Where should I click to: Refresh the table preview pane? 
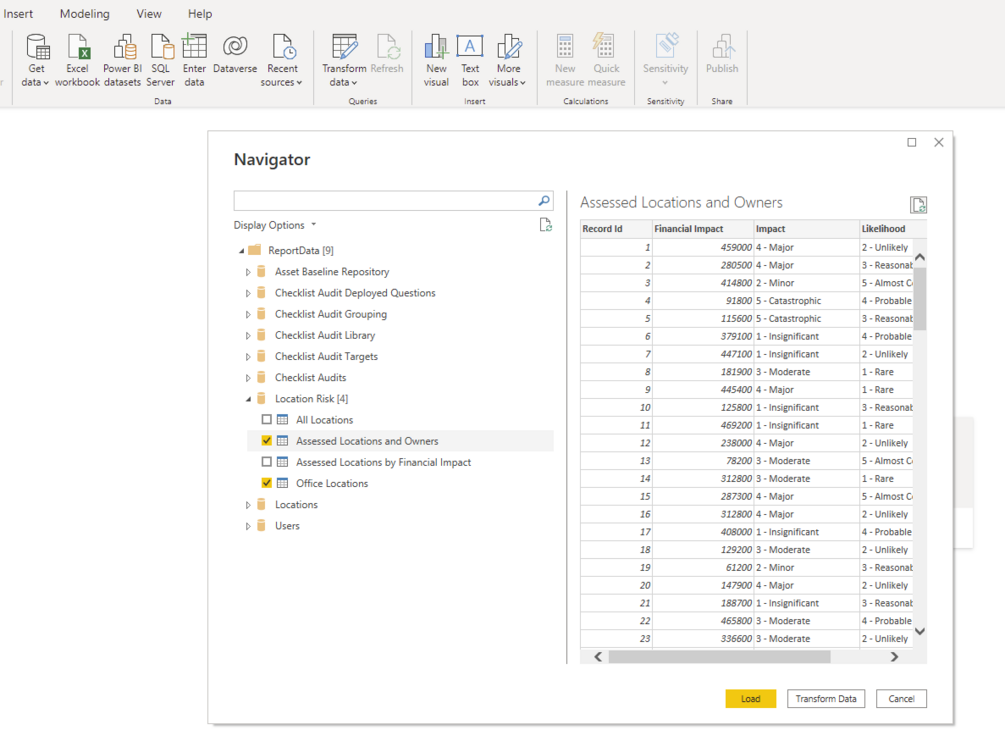pos(918,205)
